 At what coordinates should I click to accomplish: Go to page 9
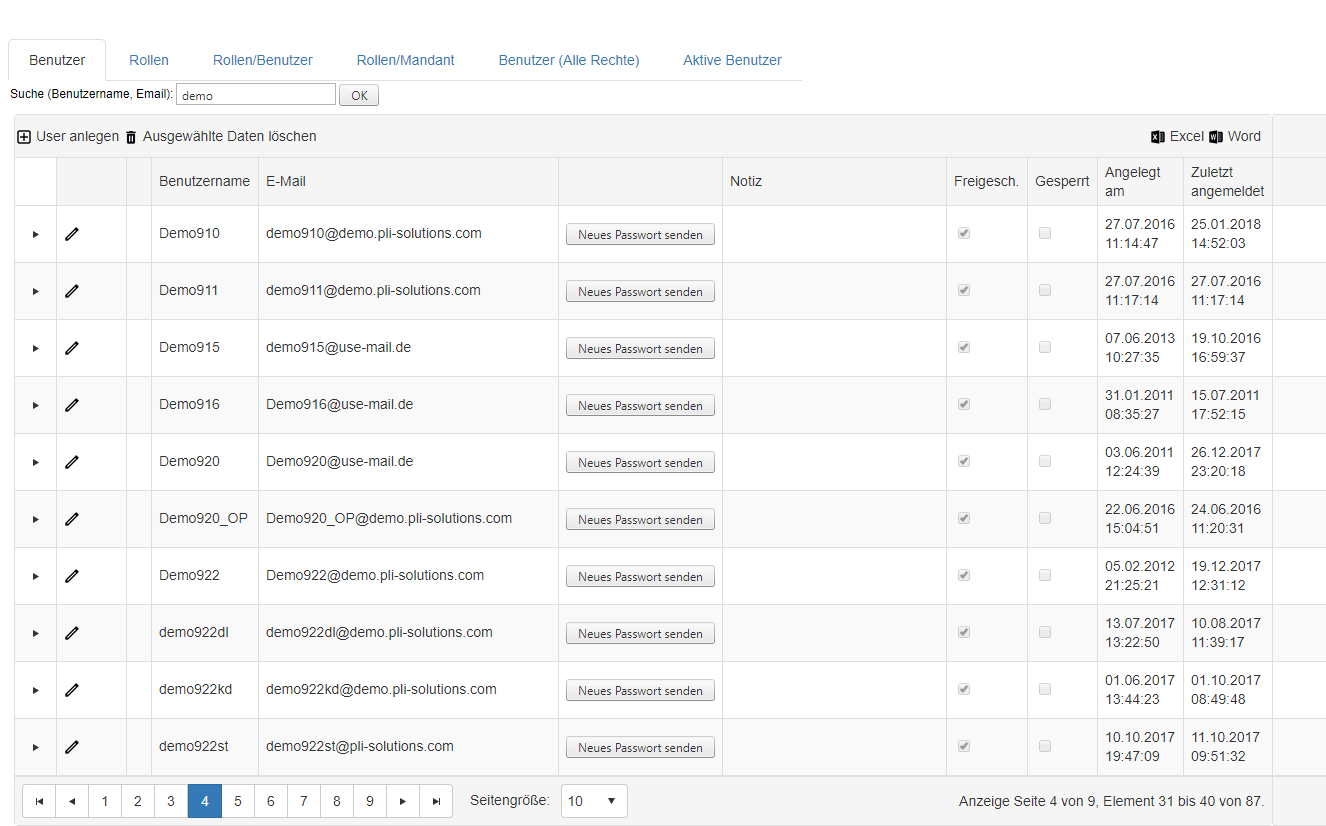click(370, 801)
